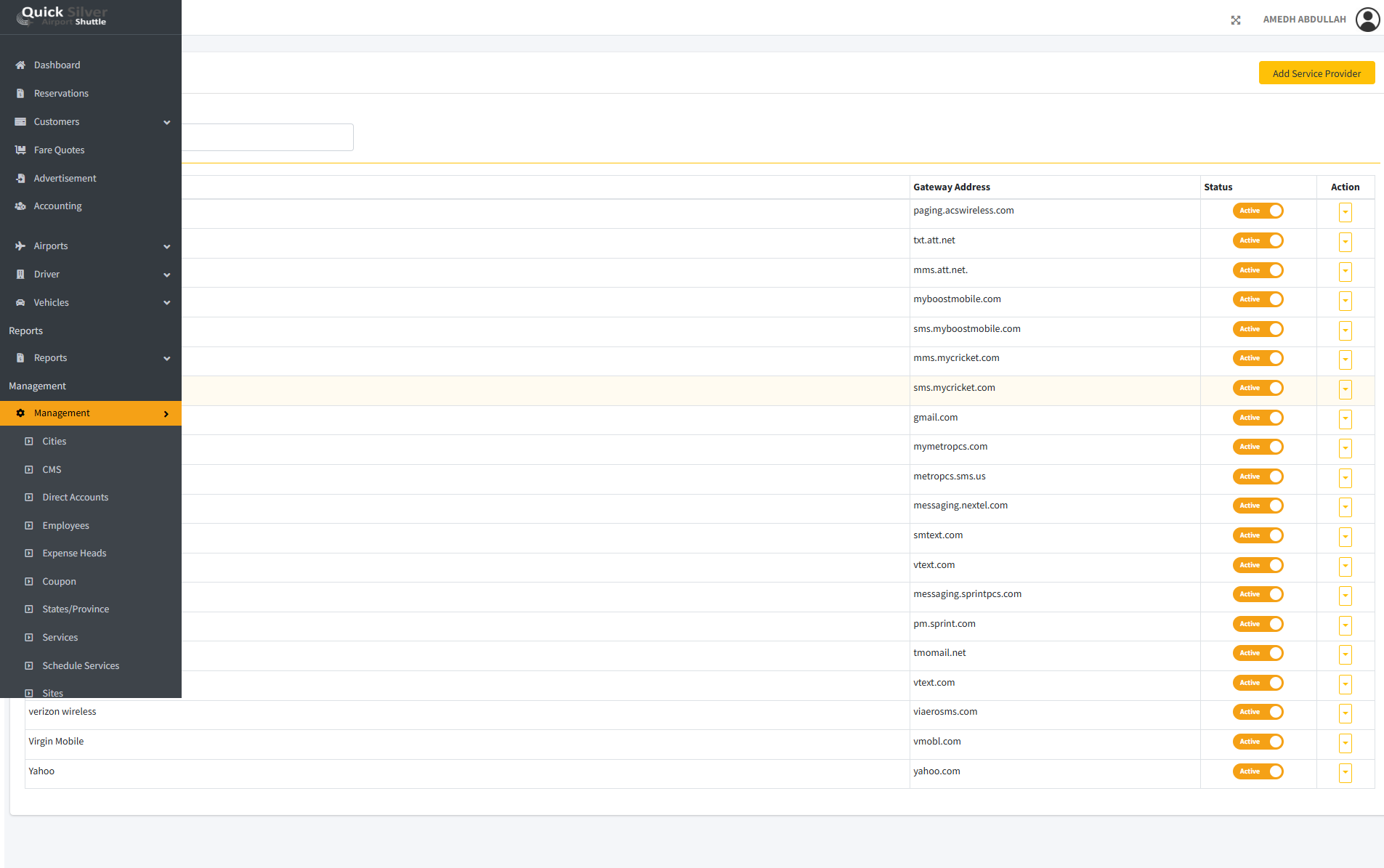Click the Dashboard home icon

20,65
